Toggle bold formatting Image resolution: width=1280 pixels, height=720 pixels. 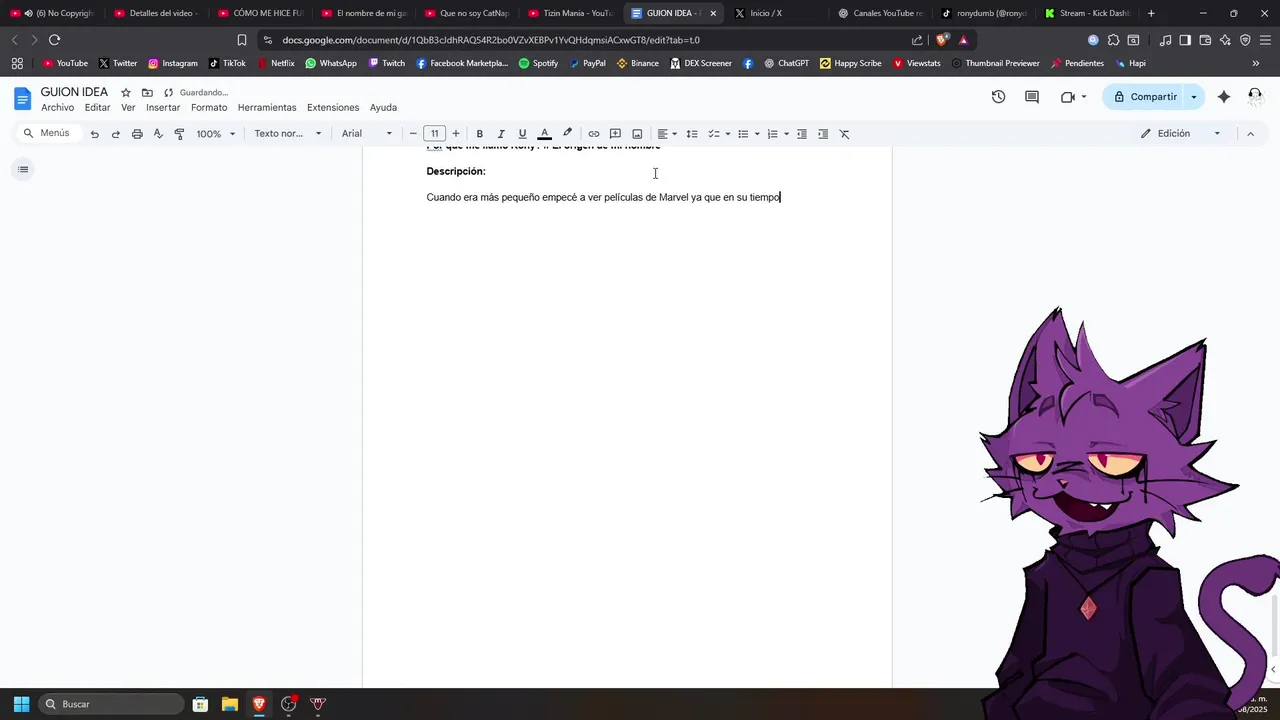coord(480,134)
